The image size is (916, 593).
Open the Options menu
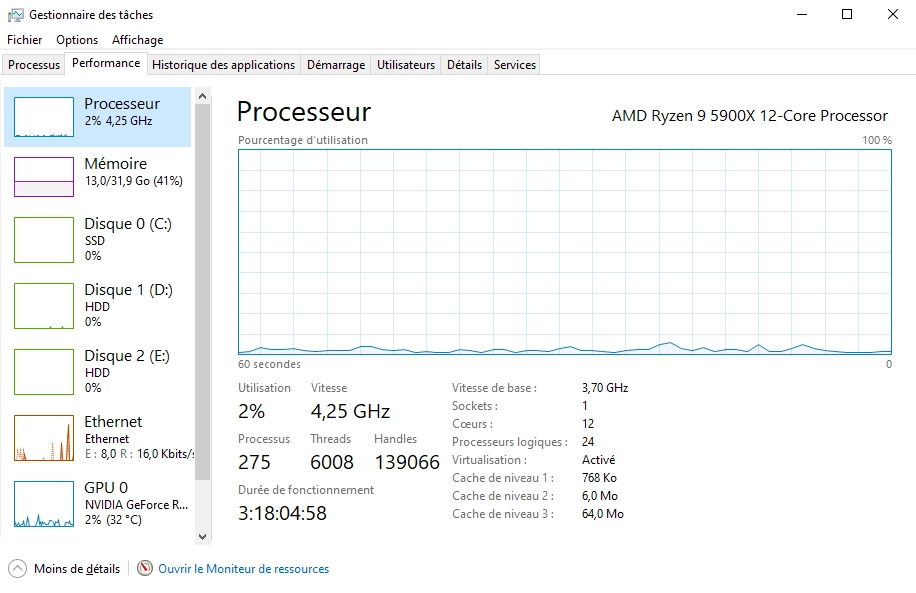77,40
